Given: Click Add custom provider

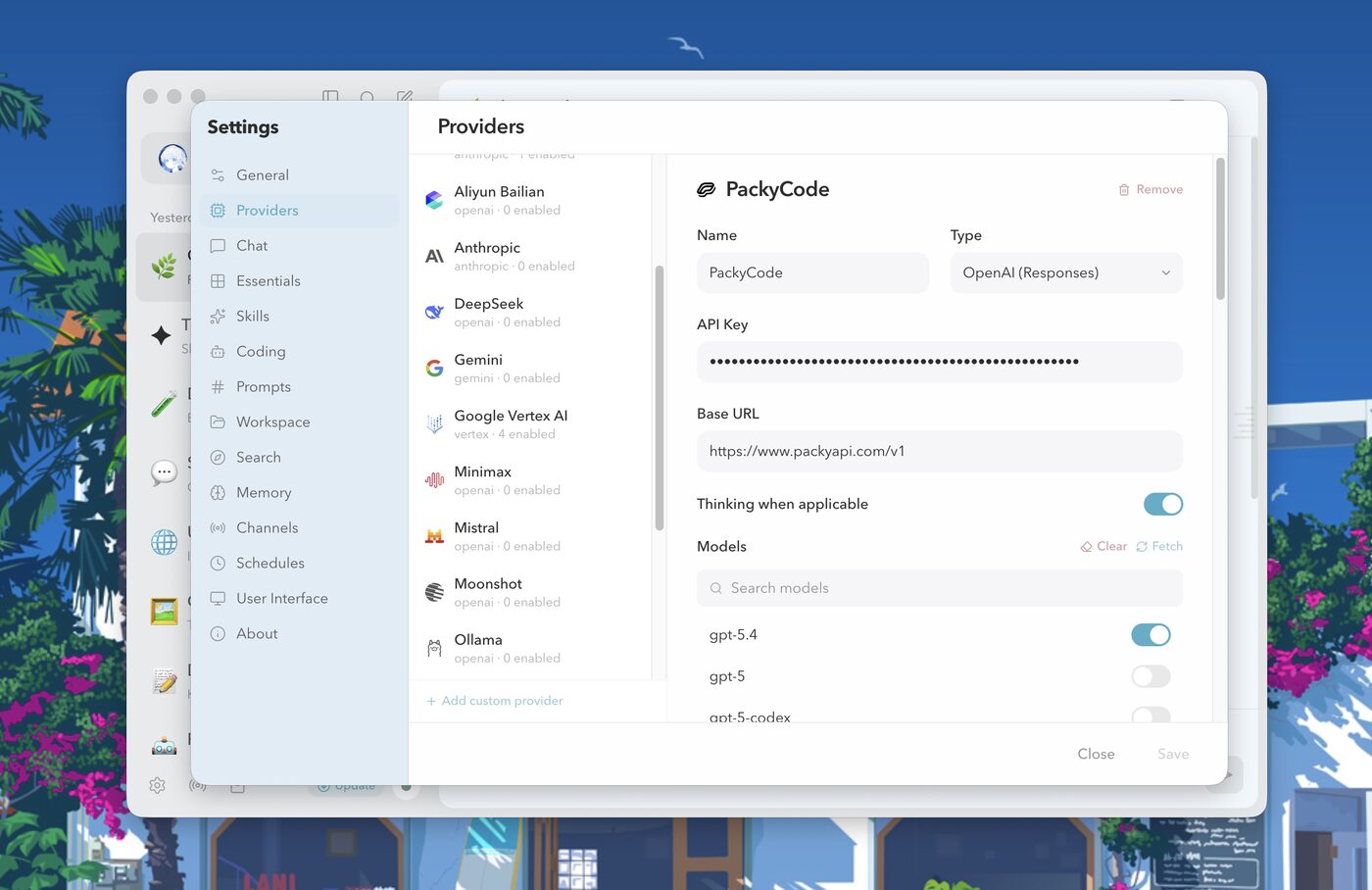Looking at the screenshot, I should pyautogui.click(x=495, y=700).
